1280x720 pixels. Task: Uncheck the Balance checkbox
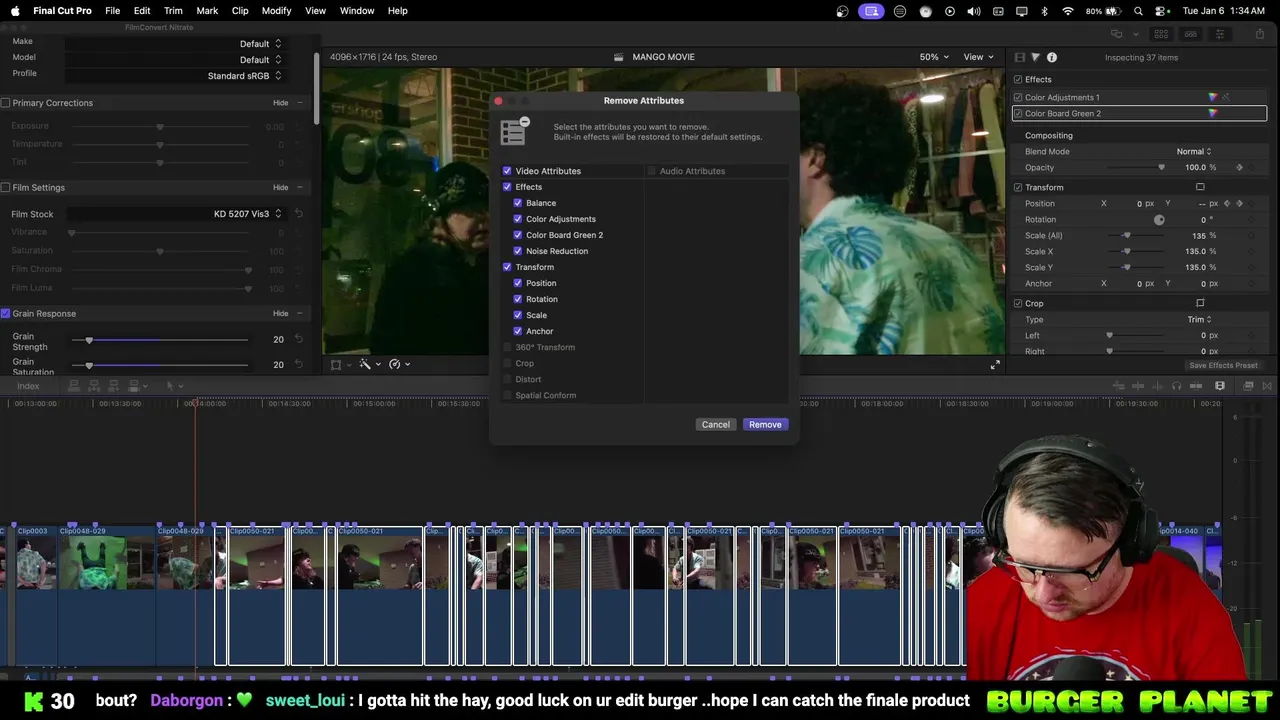tap(518, 203)
